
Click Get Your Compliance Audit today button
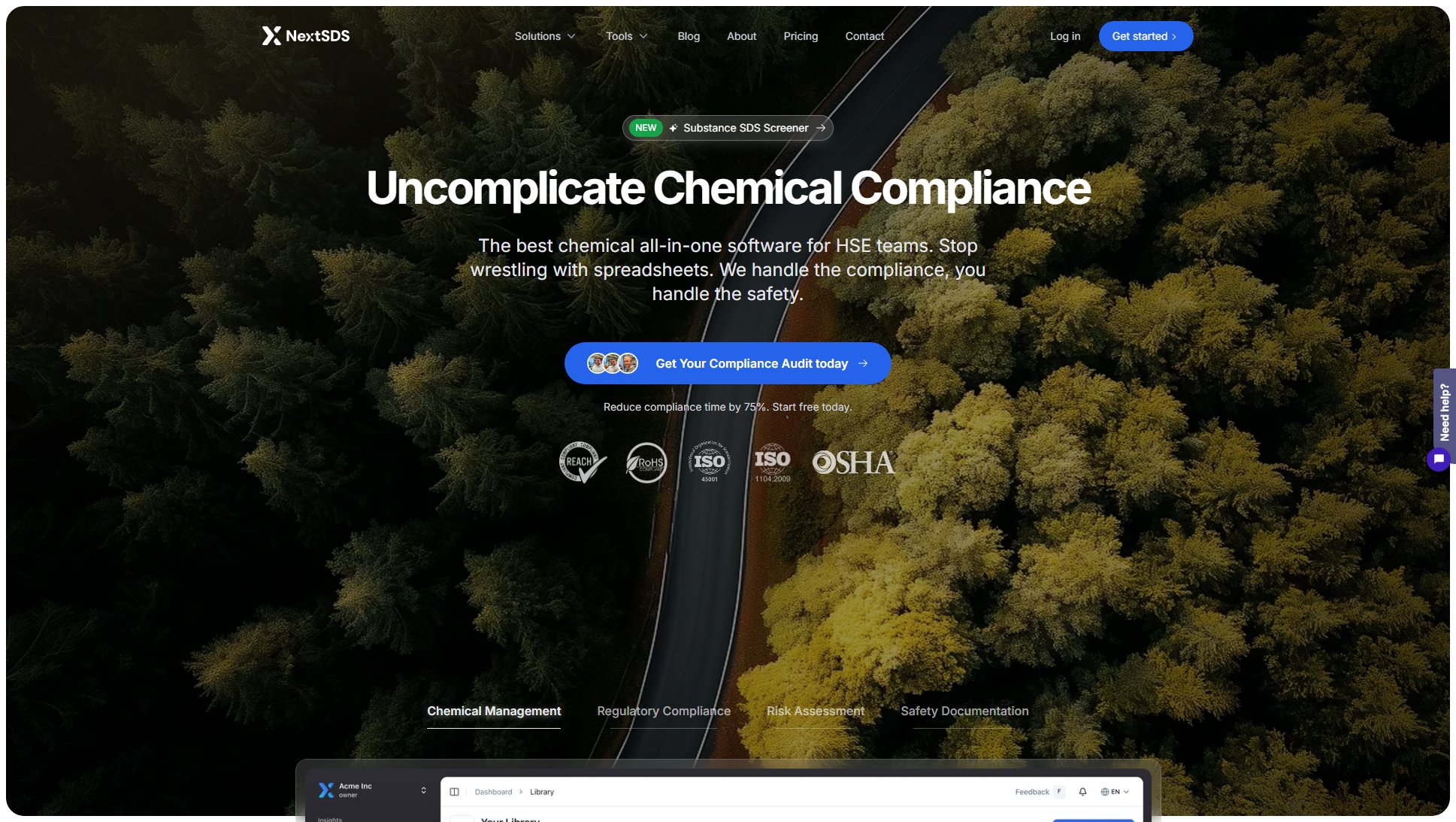click(x=728, y=363)
